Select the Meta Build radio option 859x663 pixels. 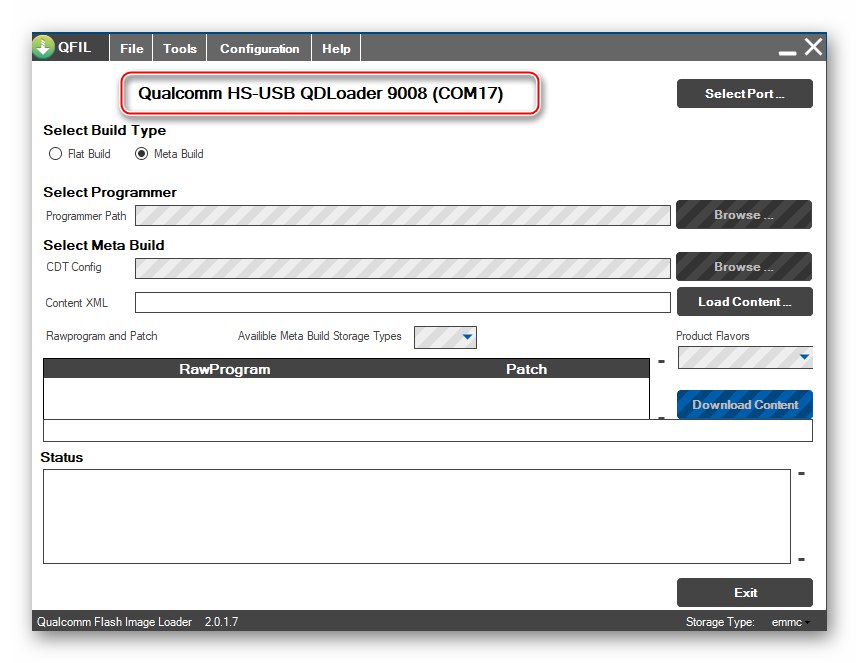(x=169, y=154)
